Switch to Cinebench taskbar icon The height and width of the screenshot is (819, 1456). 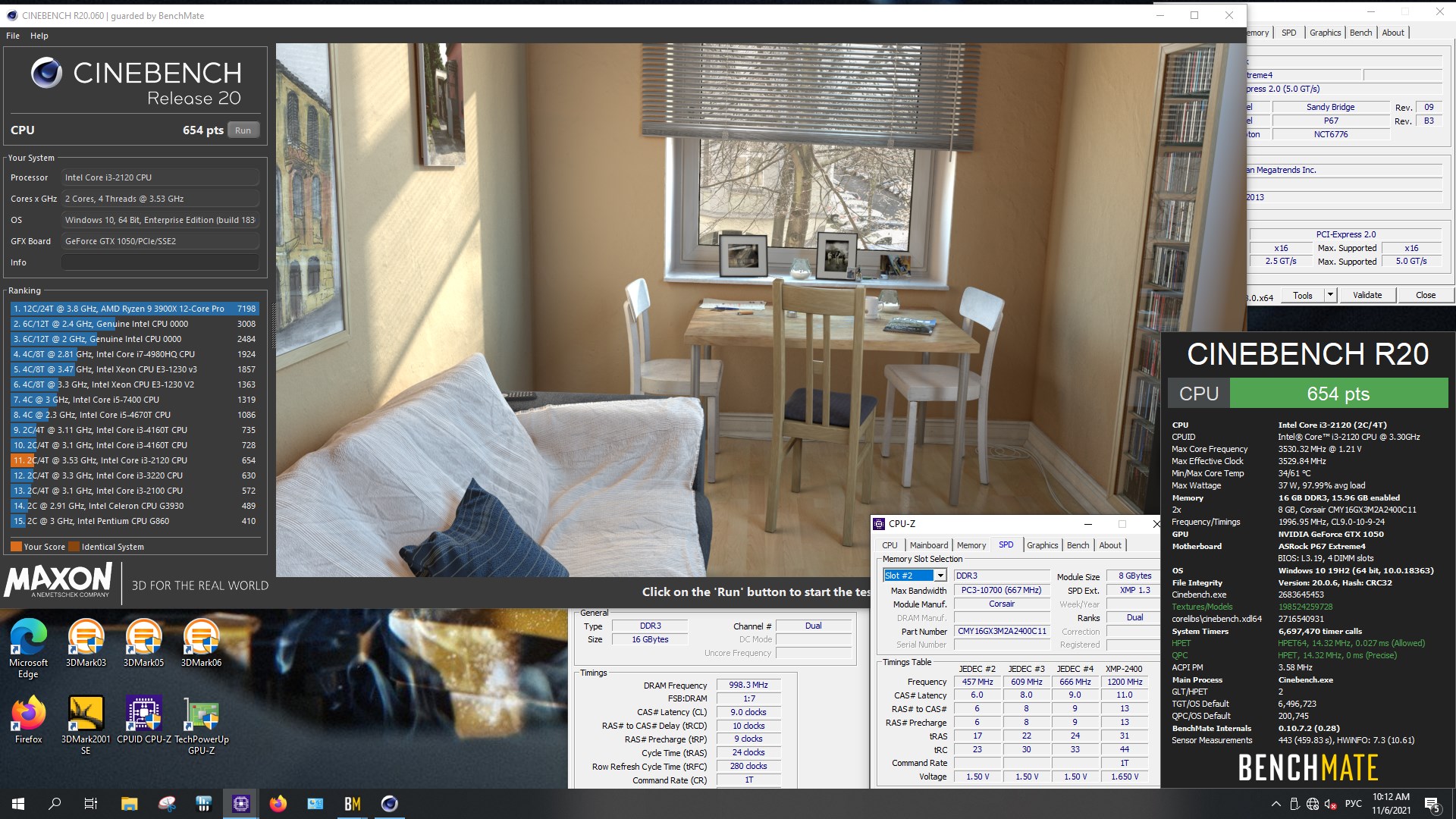(390, 804)
